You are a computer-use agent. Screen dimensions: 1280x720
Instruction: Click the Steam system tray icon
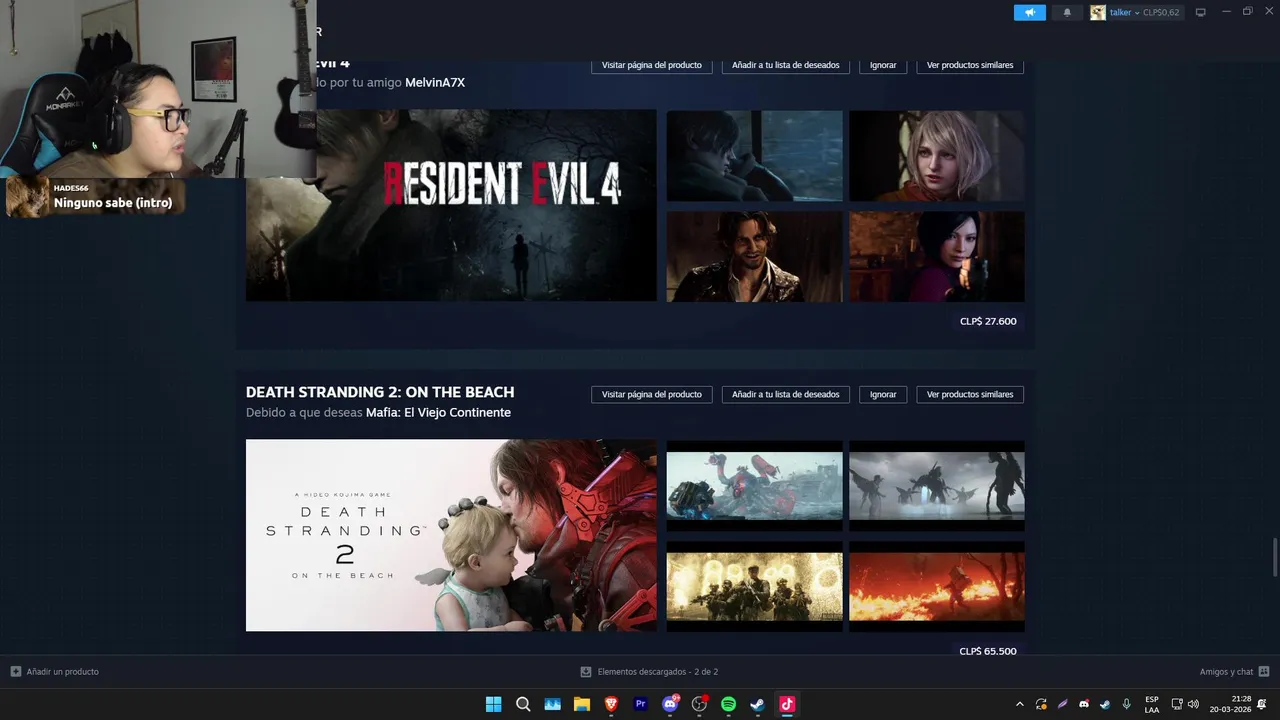[1105, 704]
